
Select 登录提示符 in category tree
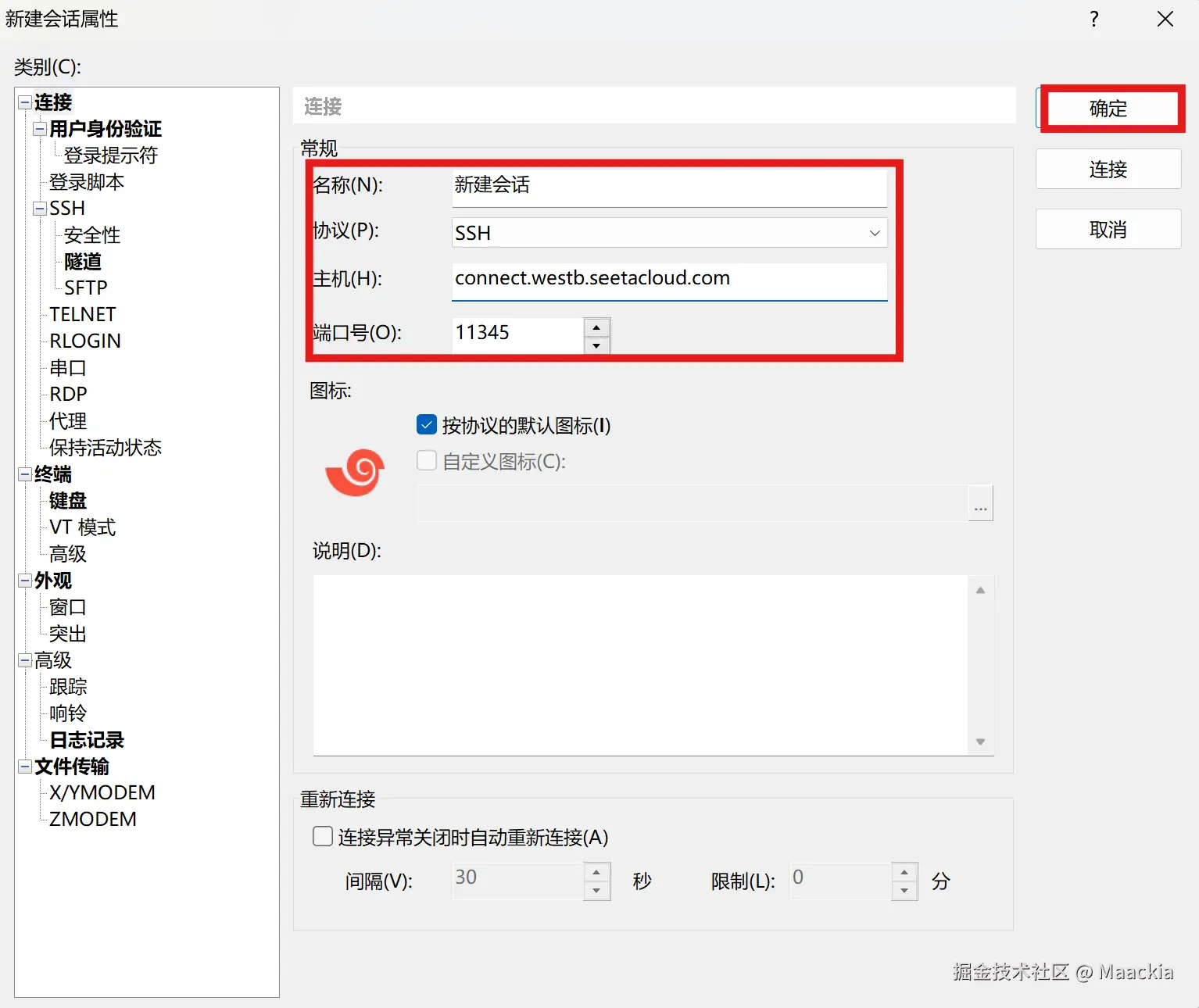111,155
